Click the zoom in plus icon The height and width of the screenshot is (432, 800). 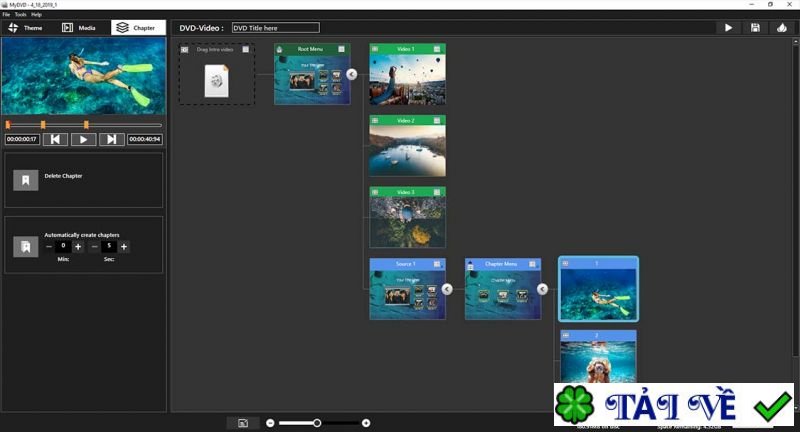(x=366, y=423)
